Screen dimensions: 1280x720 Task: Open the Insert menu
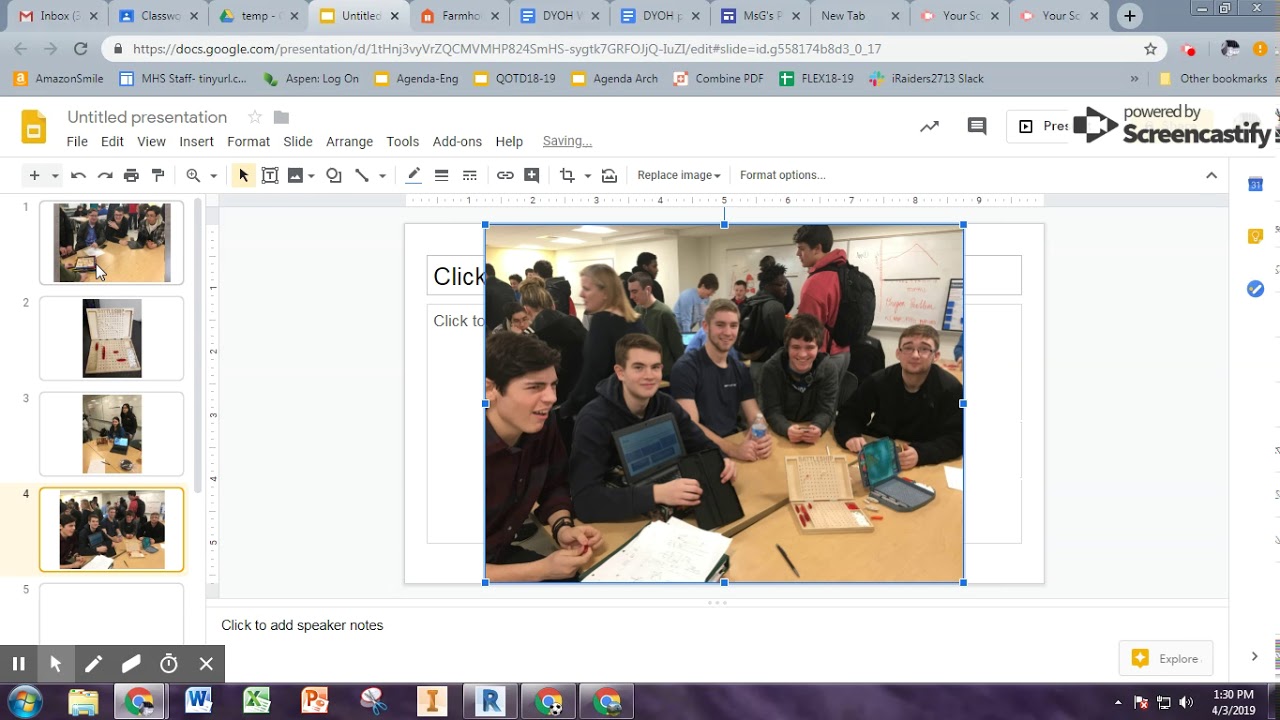point(196,142)
